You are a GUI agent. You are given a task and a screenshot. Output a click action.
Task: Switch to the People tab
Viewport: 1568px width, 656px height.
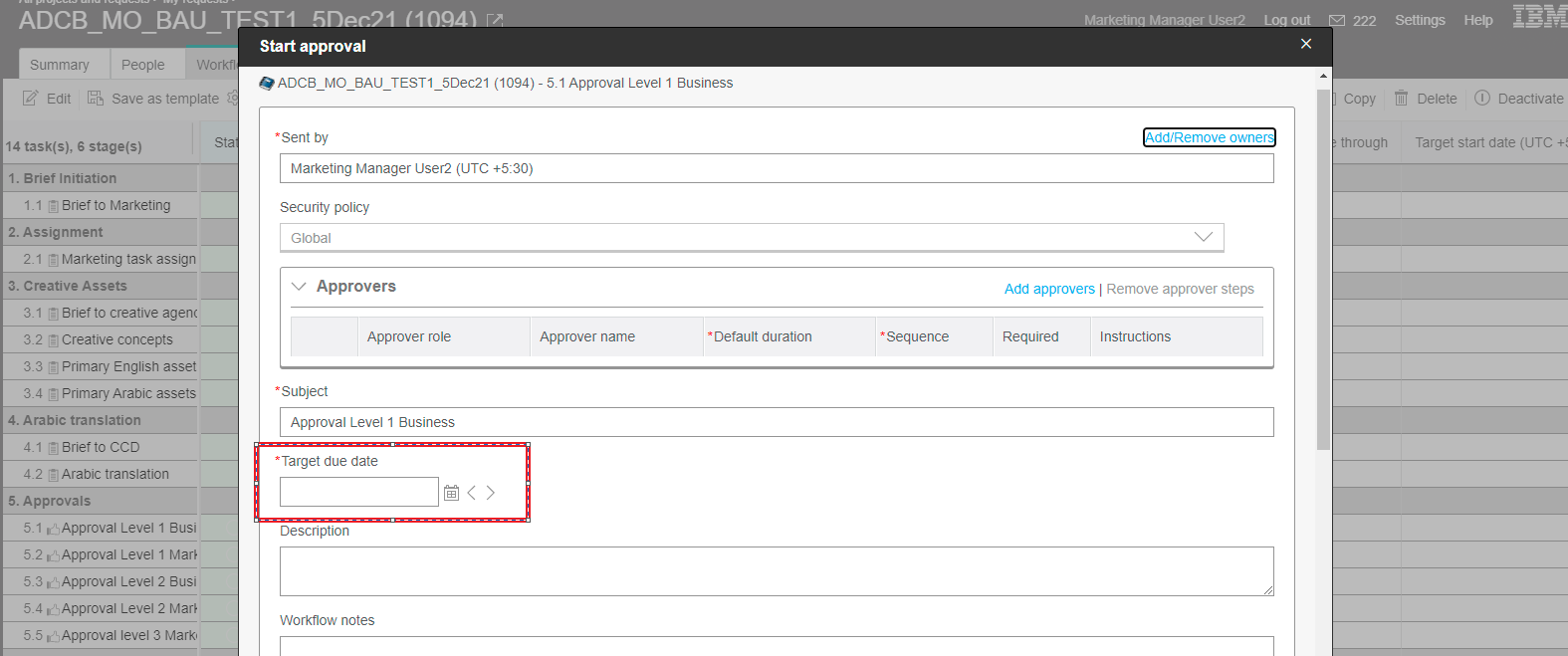[143, 65]
